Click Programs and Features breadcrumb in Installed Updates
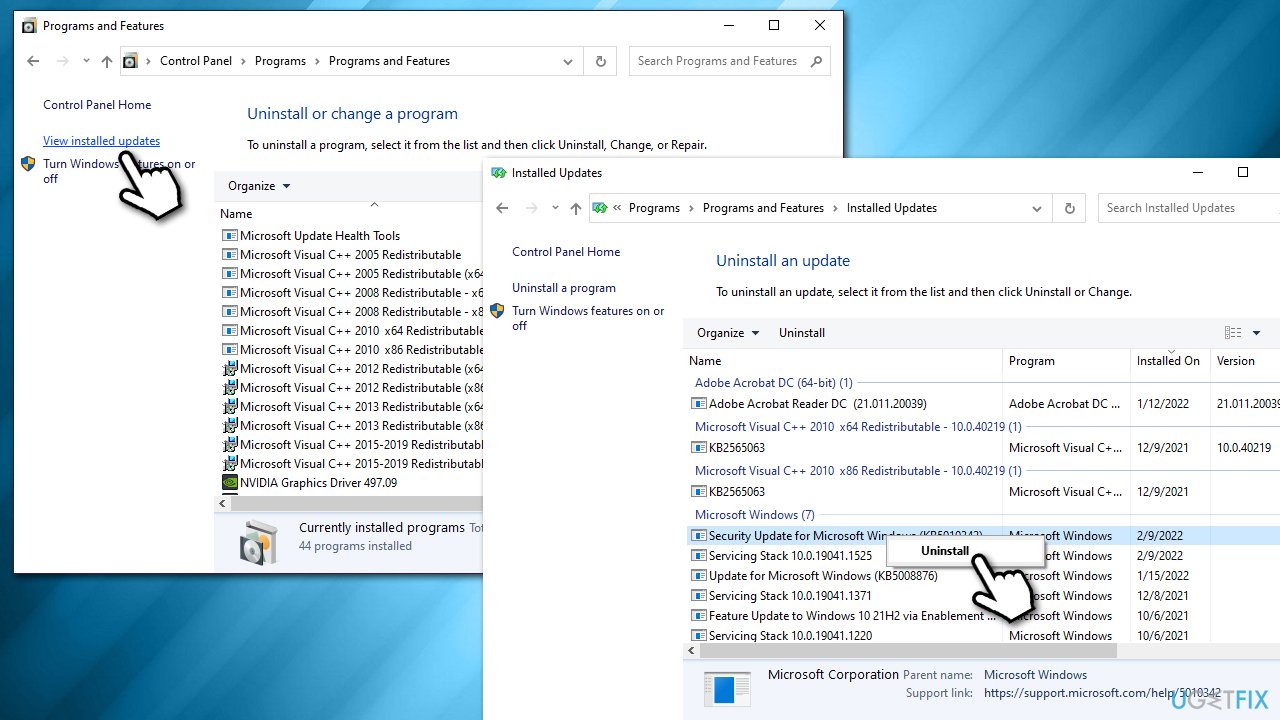Image resolution: width=1280 pixels, height=720 pixels. [763, 208]
